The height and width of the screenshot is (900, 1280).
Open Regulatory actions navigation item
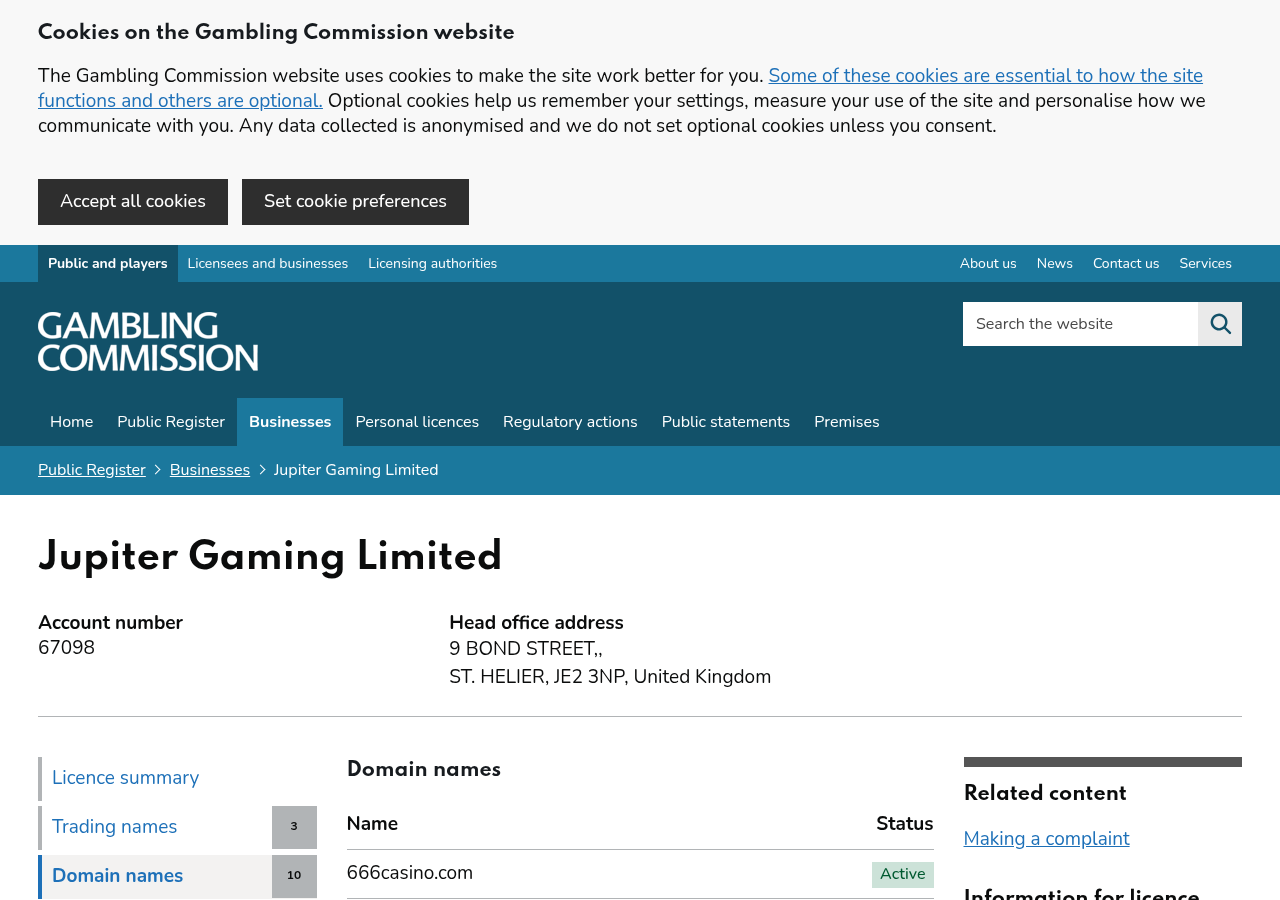(570, 422)
